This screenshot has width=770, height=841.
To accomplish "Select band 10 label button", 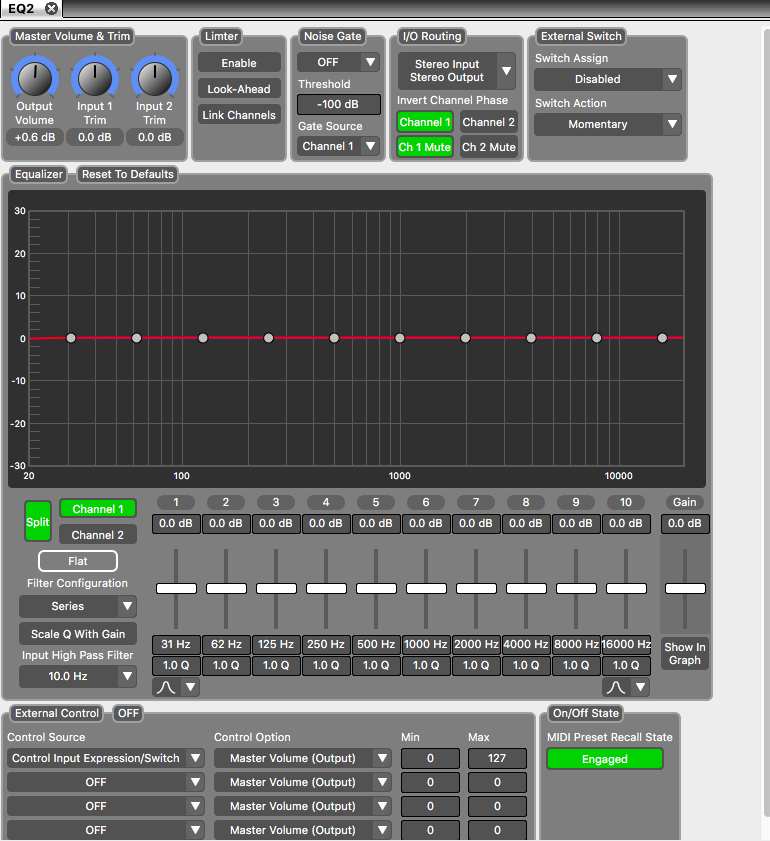I will [x=626, y=503].
